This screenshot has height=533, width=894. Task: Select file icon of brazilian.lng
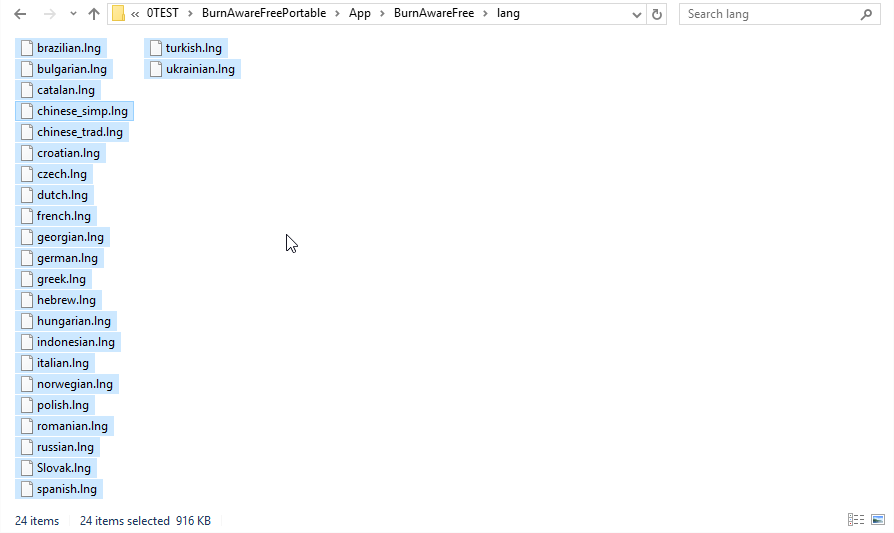pos(27,48)
